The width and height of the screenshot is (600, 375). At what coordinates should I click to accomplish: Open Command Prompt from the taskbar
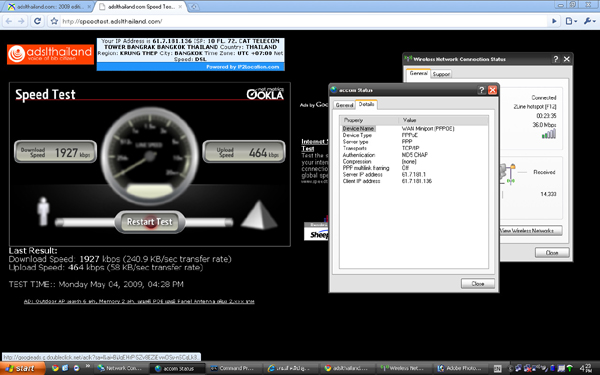coord(233,368)
